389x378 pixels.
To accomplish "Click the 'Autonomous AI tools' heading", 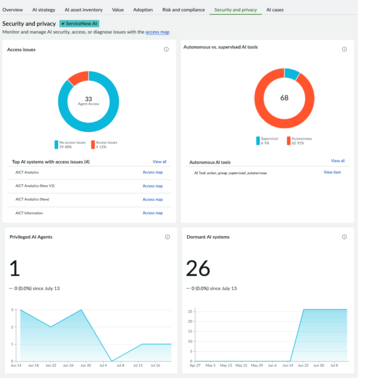I will [x=210, y=162].
